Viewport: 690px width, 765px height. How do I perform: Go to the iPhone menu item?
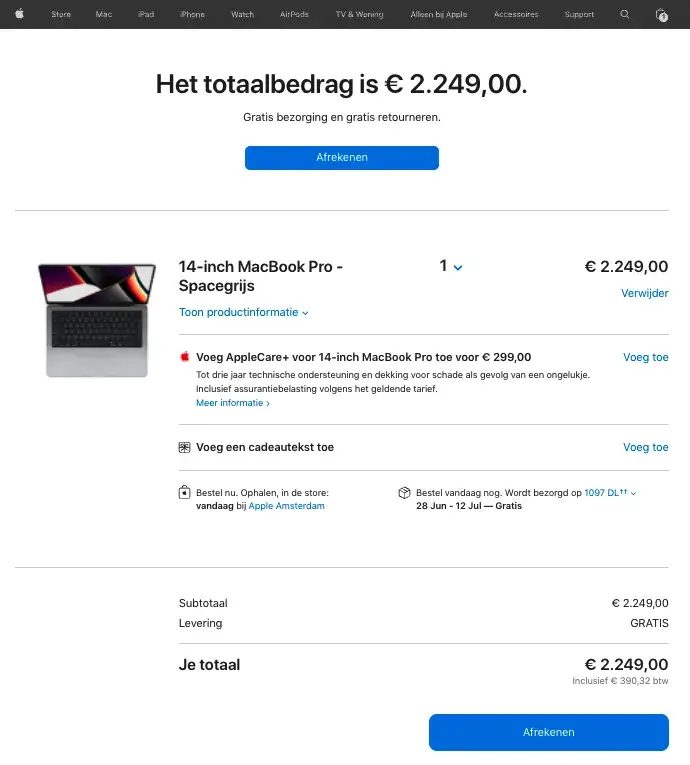(x=192, y=15)
